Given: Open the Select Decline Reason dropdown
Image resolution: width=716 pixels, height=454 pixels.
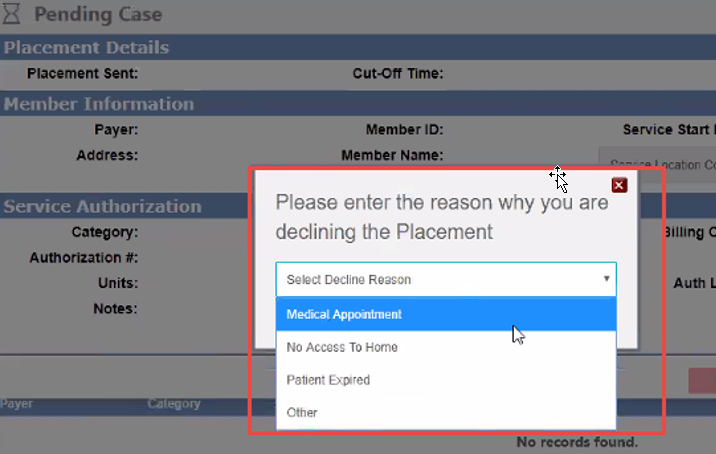Looking at the screenshot, I should point(446,280).
